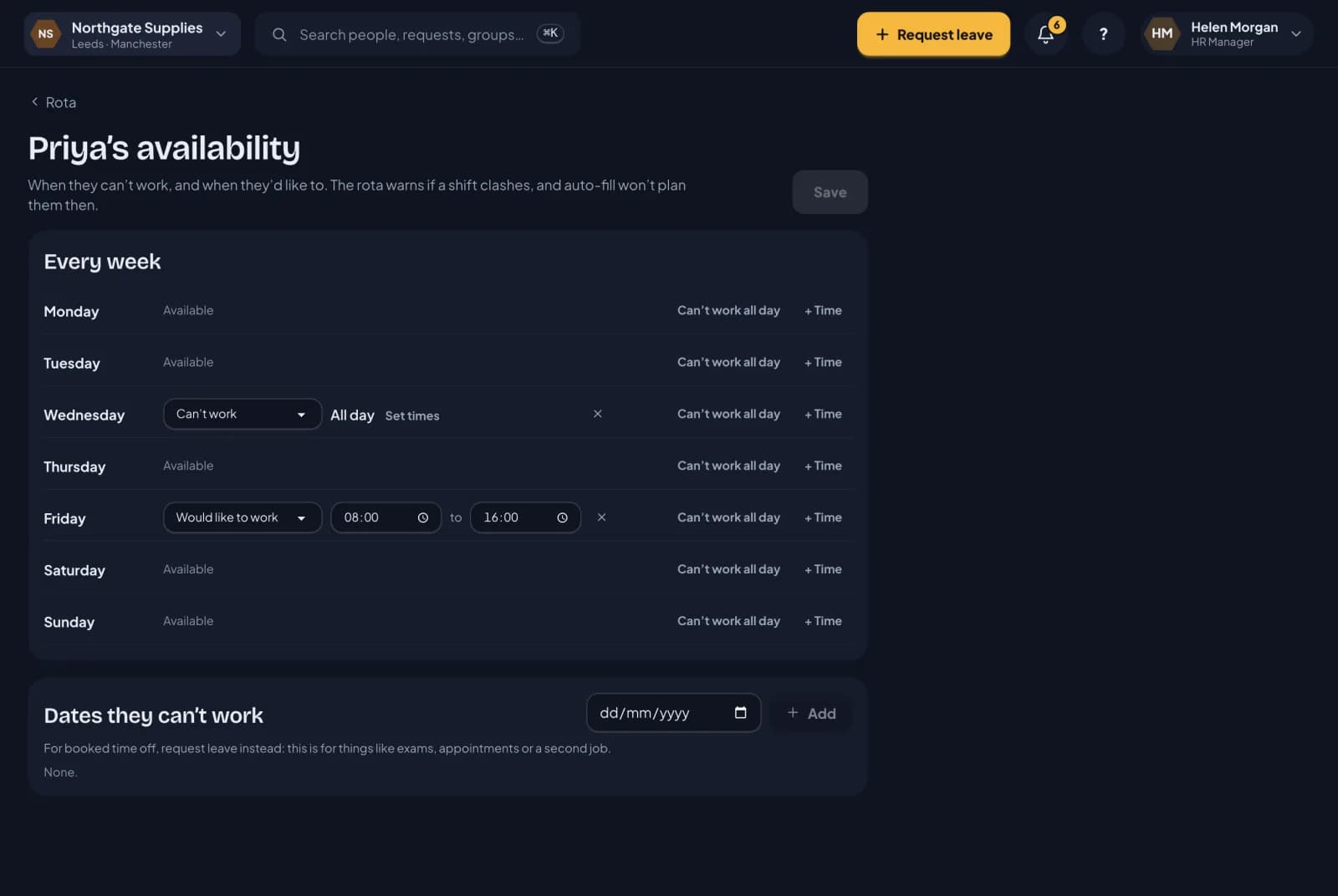Add a time slot to Thursday
Viewport: 1338px width, 896px height.
pos(823,466)
